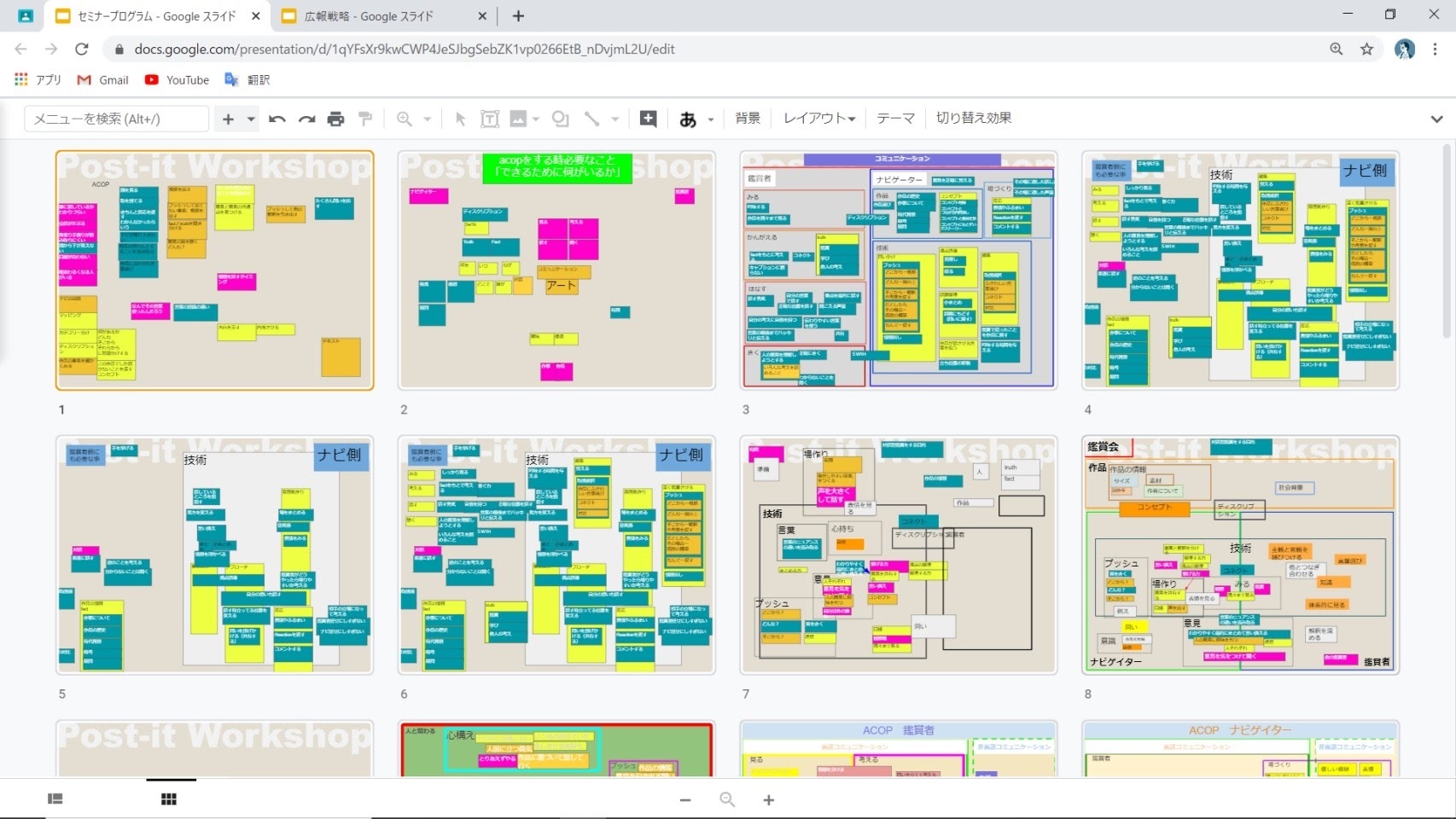Open the YouTube bookmark

178,79
